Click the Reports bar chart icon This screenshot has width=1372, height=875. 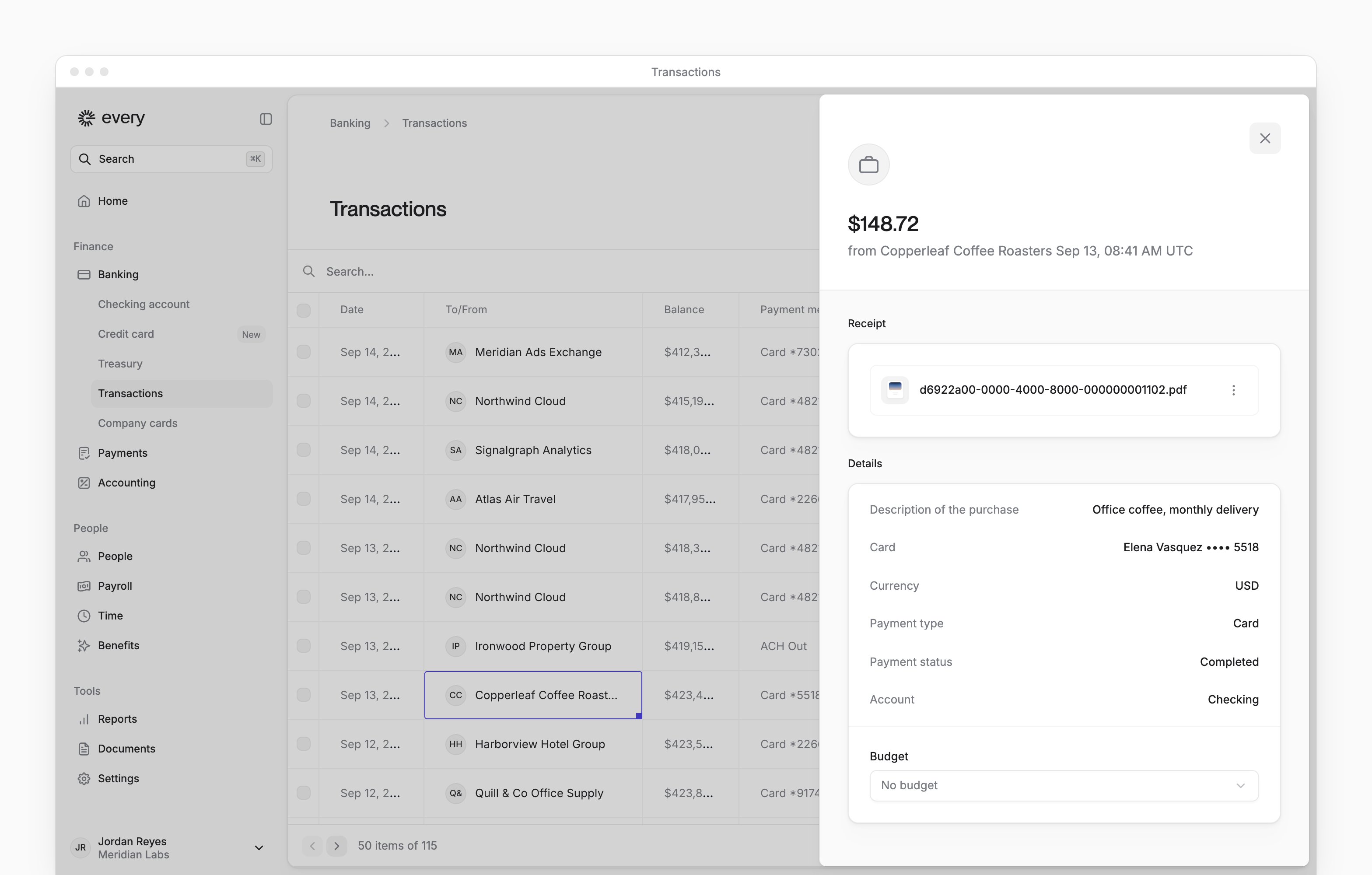tap(84, 719)
